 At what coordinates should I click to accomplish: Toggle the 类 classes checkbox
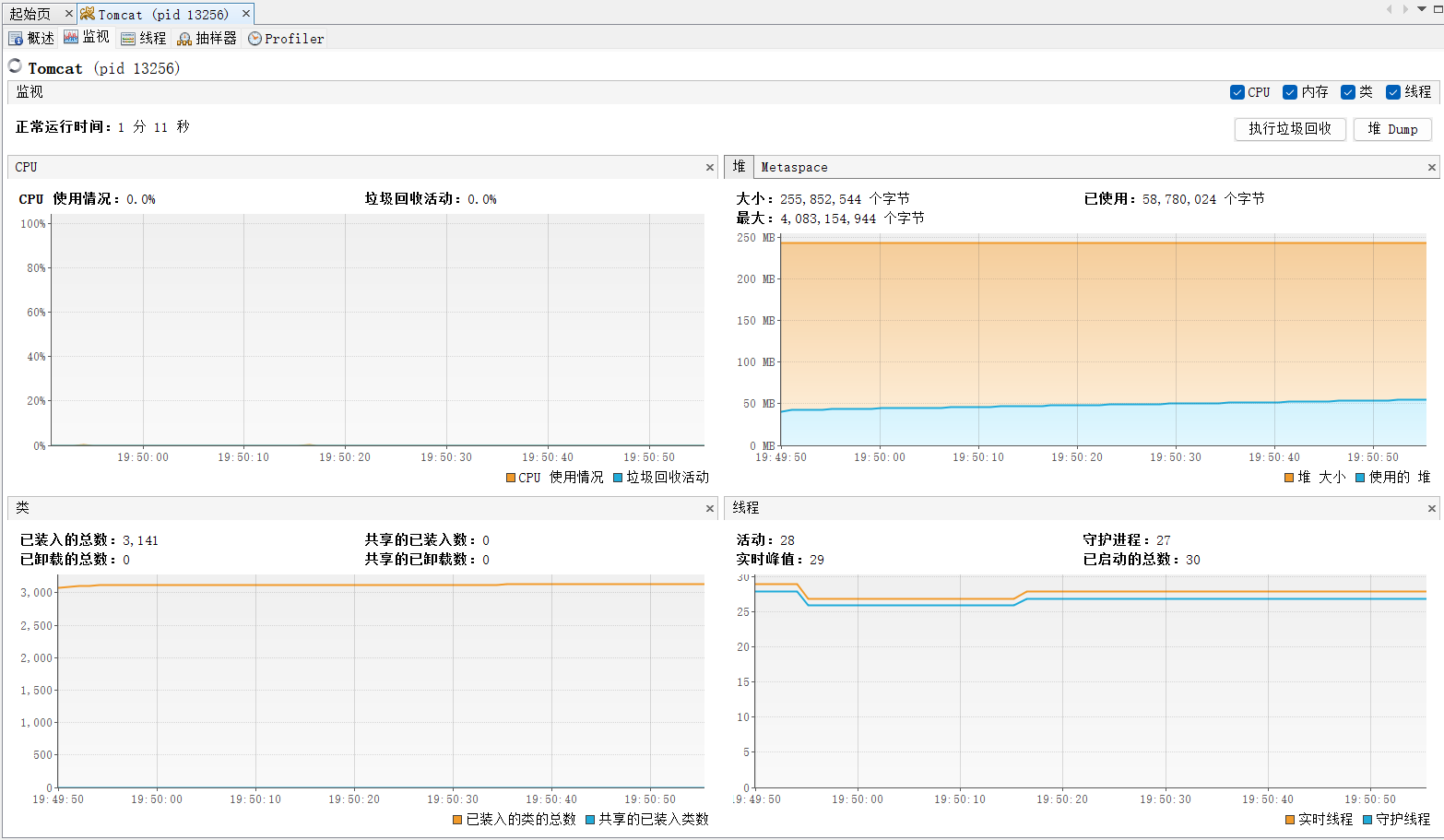[x=1348, y=92]
